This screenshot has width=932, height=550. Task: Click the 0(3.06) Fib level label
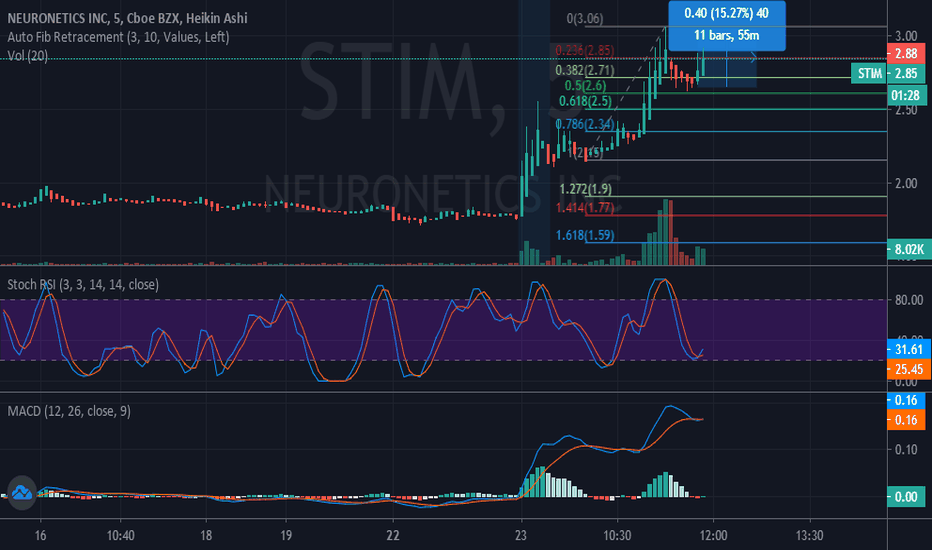pos(585,19)
